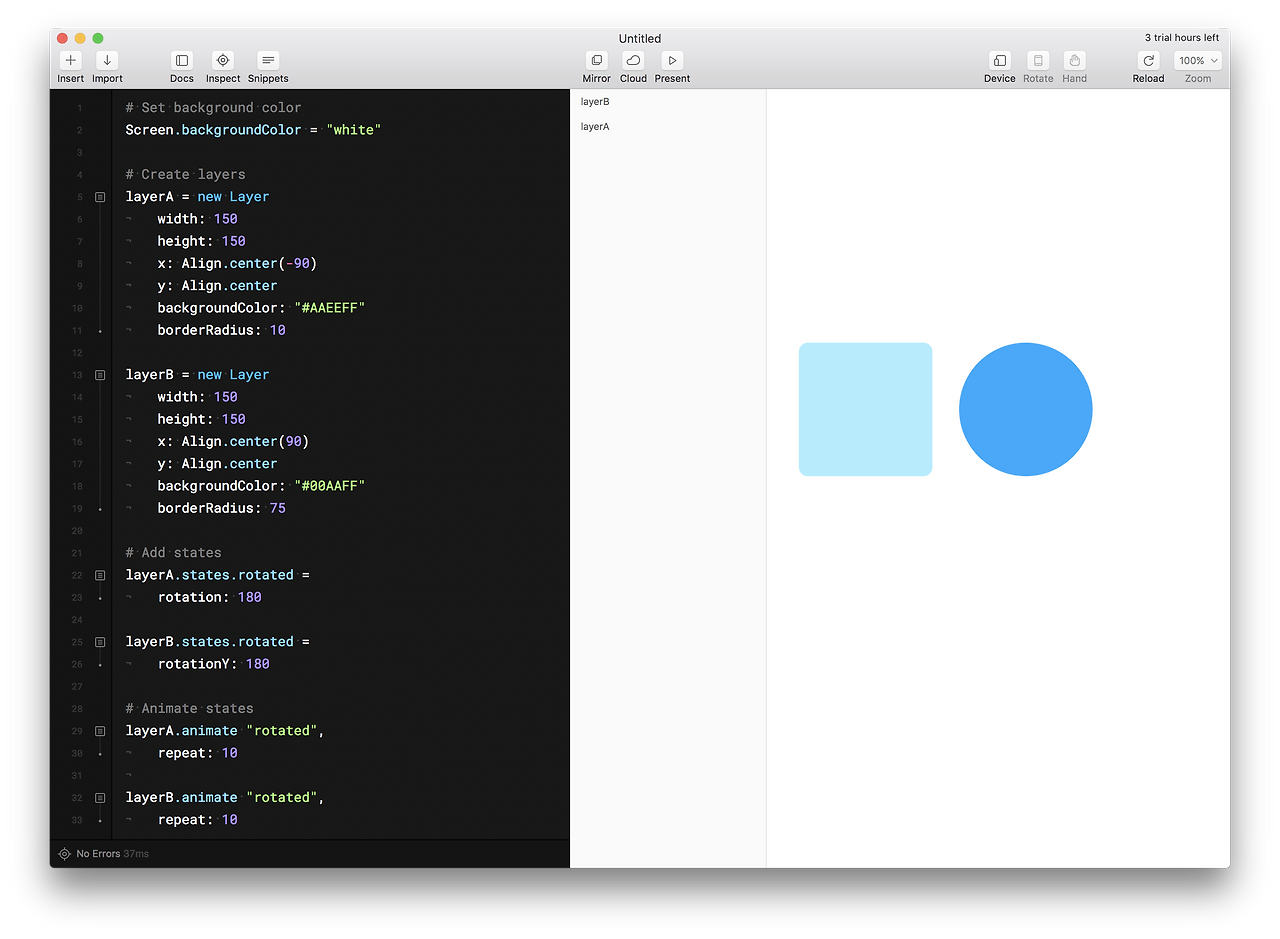Click "Align.center(90)" on line 16
Viewport: 1280px width, 939px height.
(x=245, y=442)
